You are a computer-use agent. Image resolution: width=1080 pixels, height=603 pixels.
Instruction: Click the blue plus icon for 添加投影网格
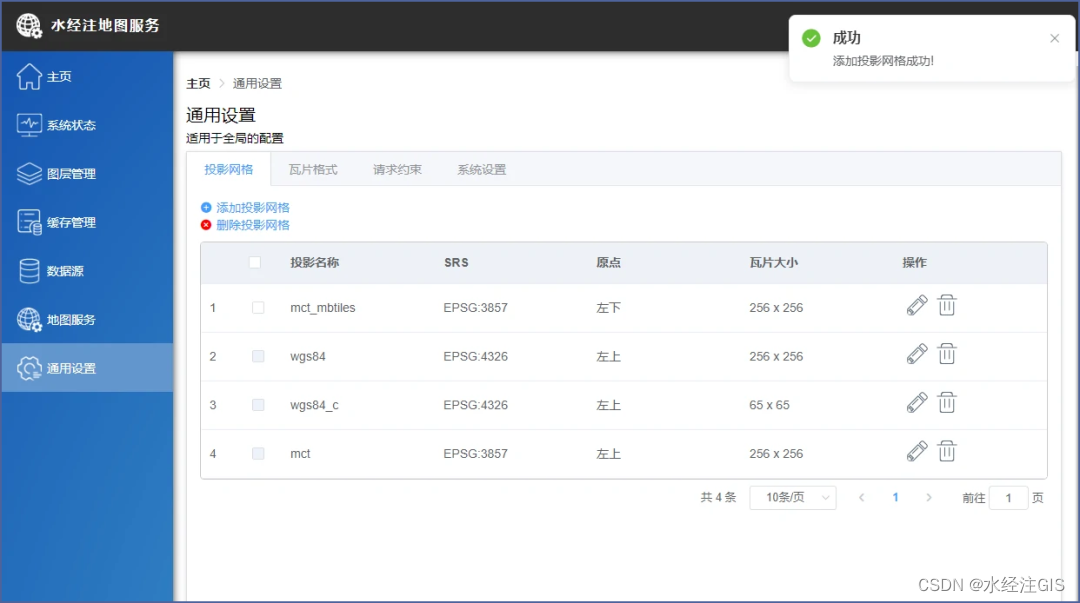coord(206,207)
